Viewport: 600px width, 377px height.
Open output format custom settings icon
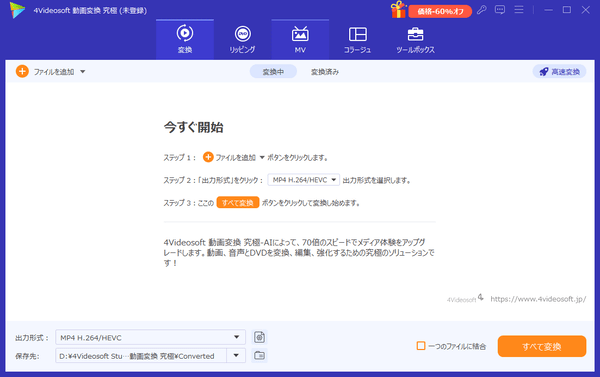(x=259, y=337)
